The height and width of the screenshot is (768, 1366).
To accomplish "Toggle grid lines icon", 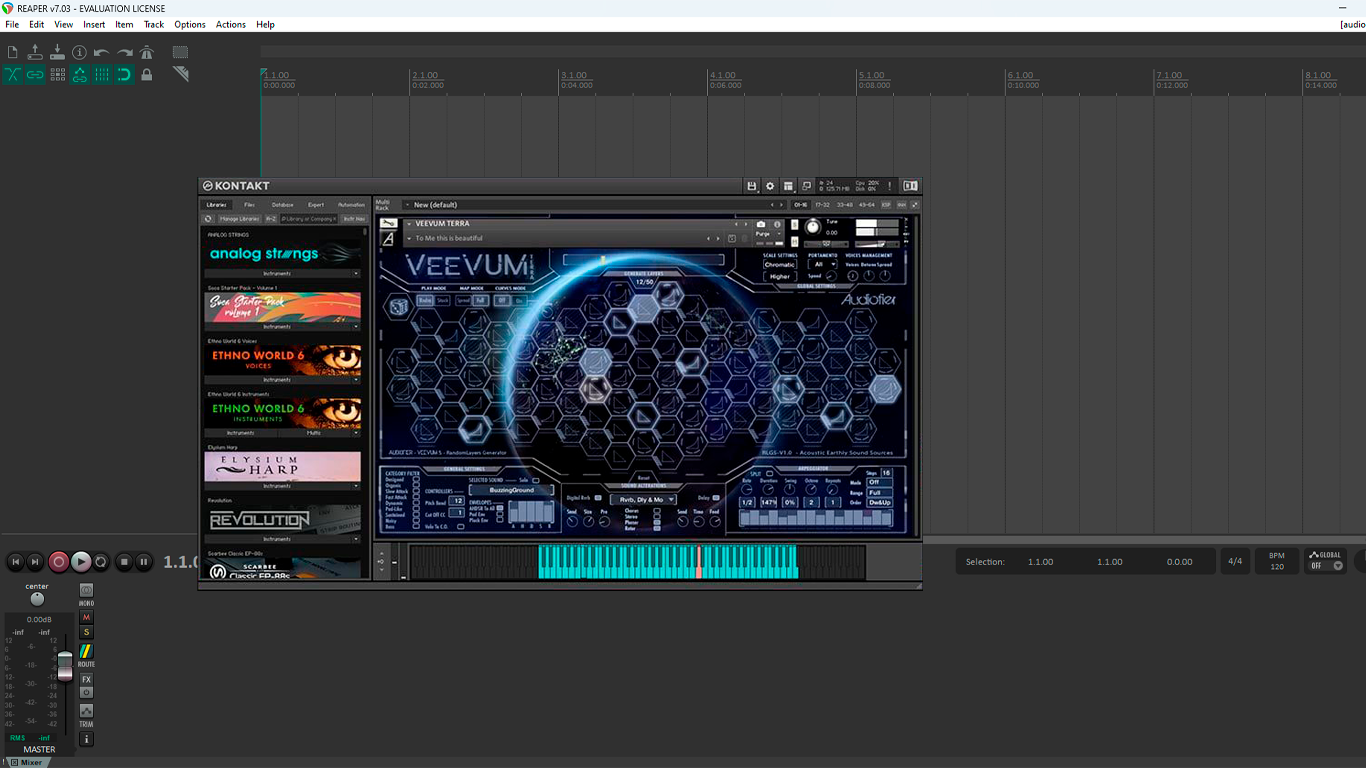I will 101,74.
